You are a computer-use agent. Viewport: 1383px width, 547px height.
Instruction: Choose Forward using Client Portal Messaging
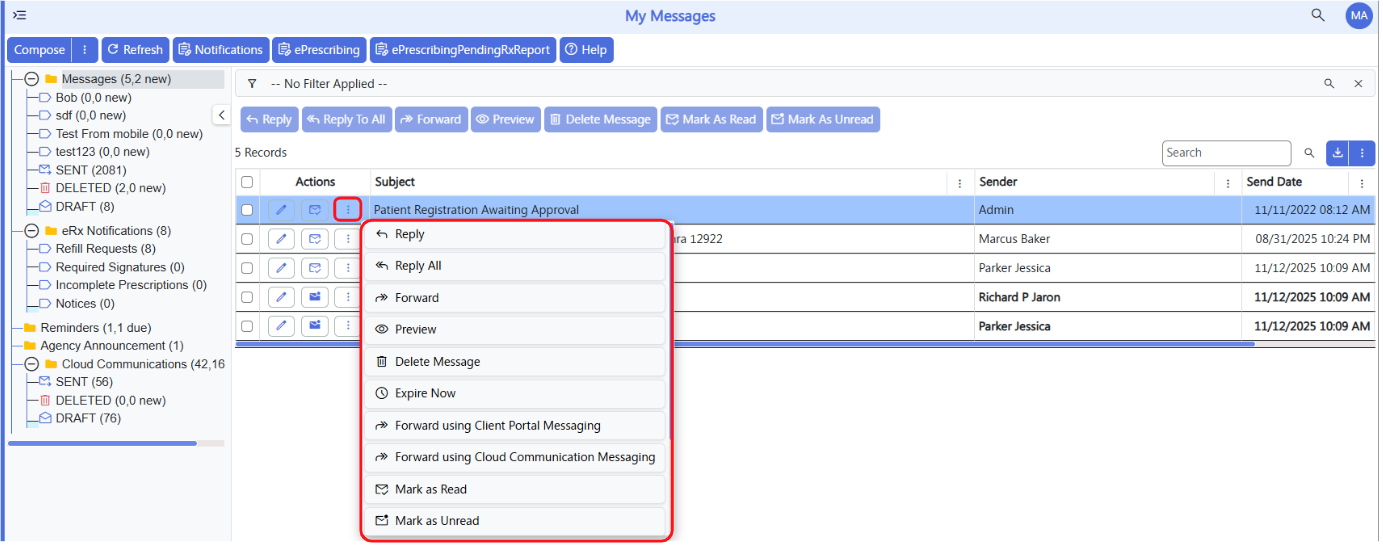pos(516,425)
